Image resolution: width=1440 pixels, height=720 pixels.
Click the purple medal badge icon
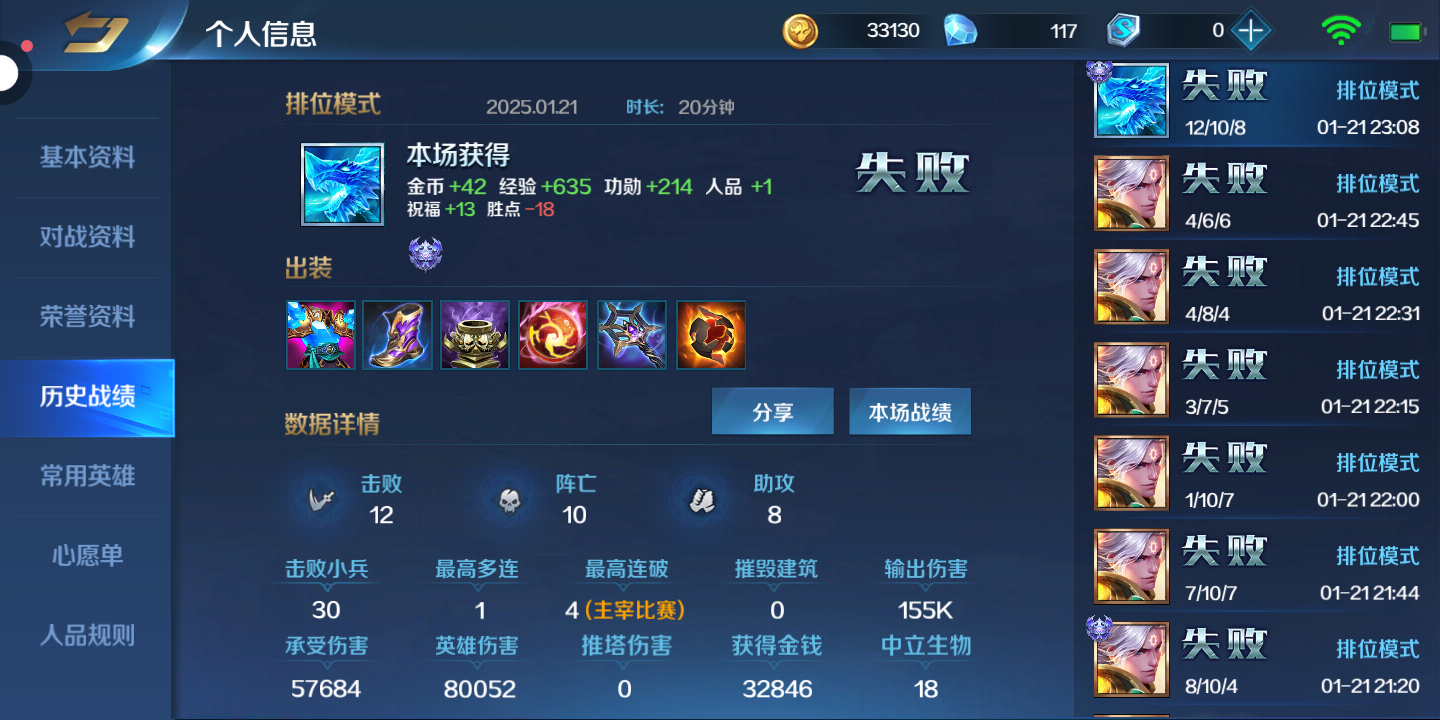coord(425,255)
